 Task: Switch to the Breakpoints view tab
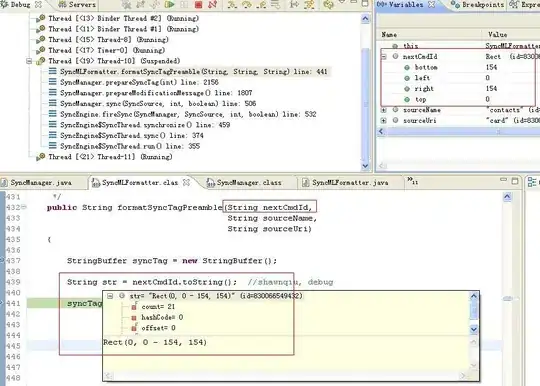(478, 4)
